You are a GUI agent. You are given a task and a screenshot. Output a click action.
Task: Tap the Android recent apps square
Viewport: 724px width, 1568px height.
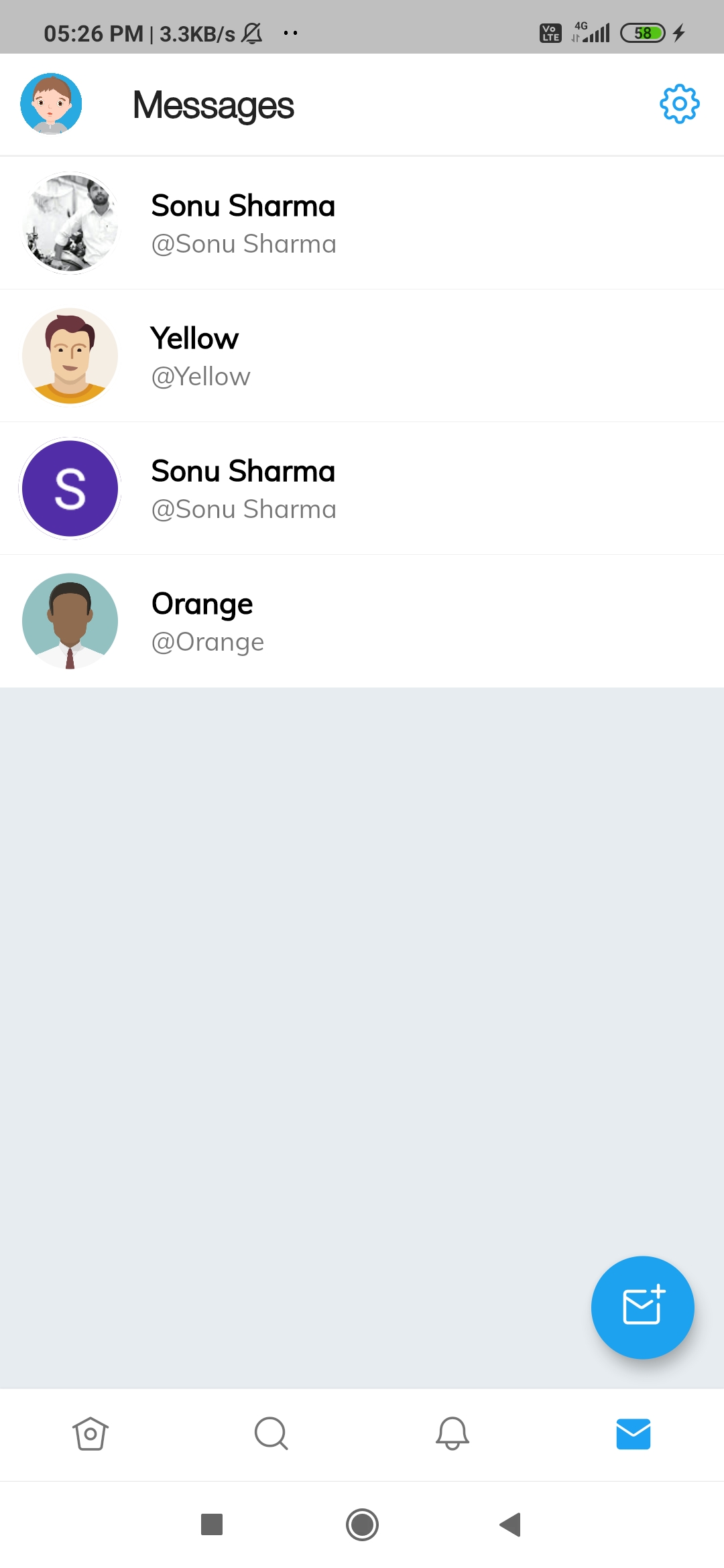coord(212,1524)
